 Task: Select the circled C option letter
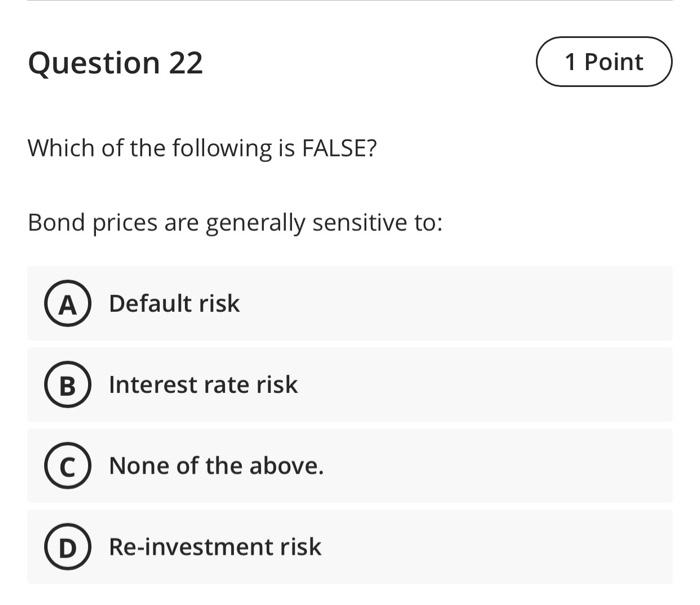67,466
